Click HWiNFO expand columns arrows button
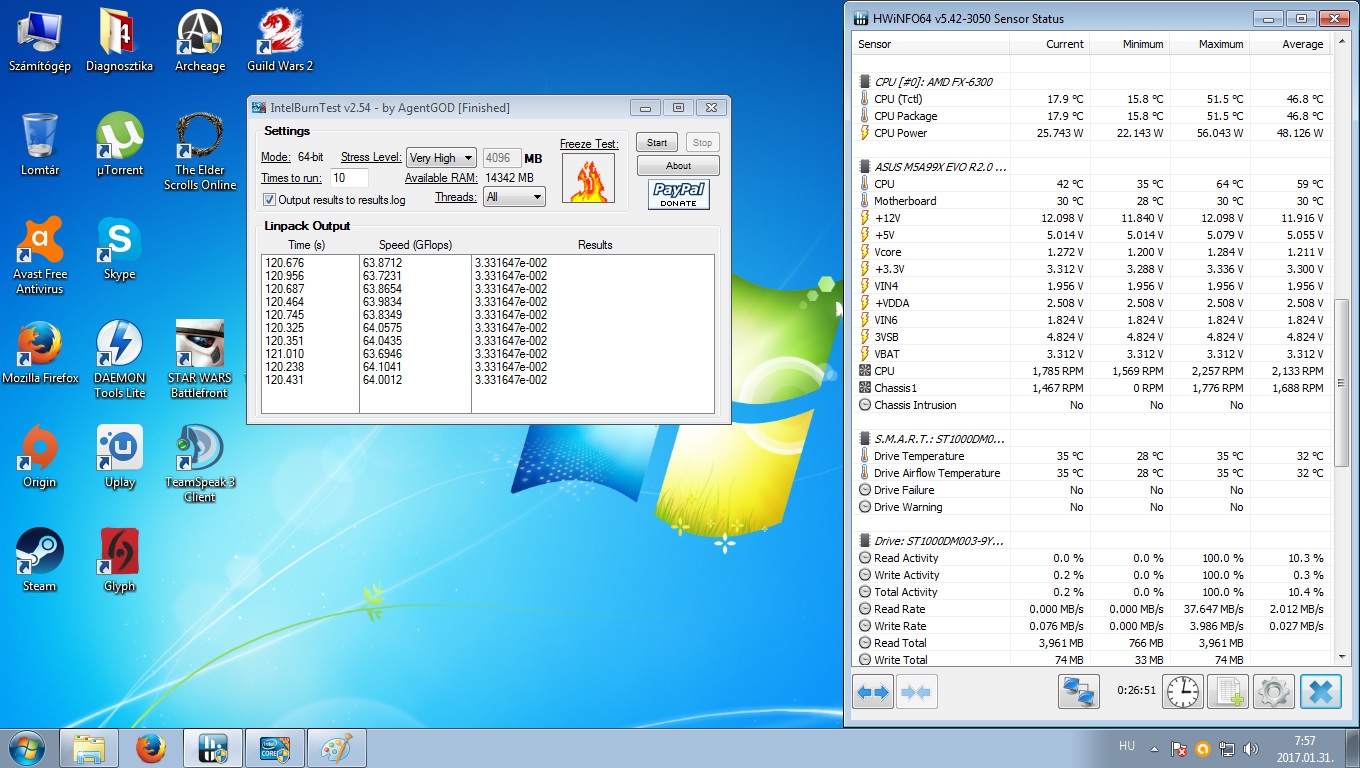 [873, 691]
